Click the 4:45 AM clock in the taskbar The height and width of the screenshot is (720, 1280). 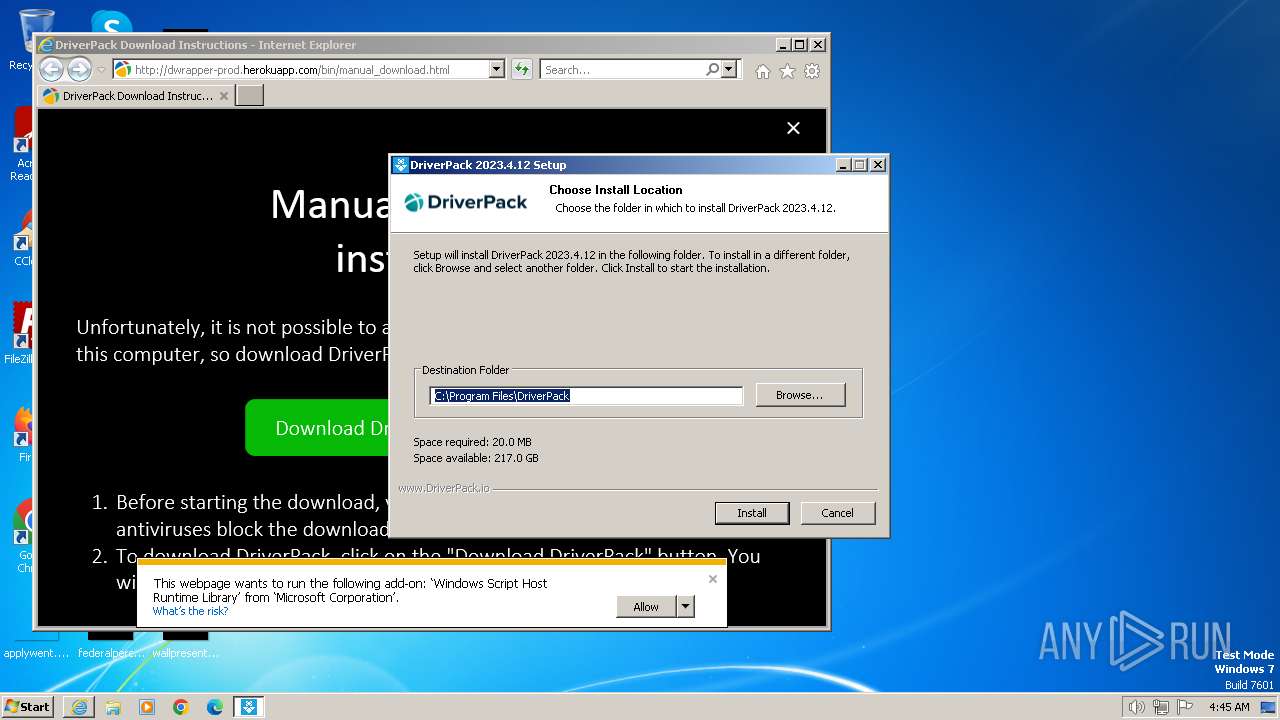click(1229, 707)
